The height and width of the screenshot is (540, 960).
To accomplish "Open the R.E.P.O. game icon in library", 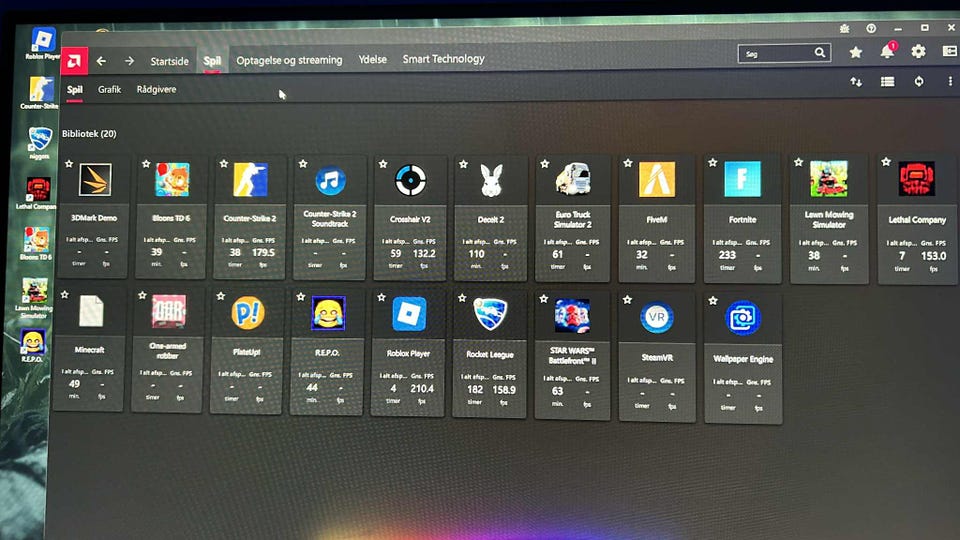I will click(328, 313).
